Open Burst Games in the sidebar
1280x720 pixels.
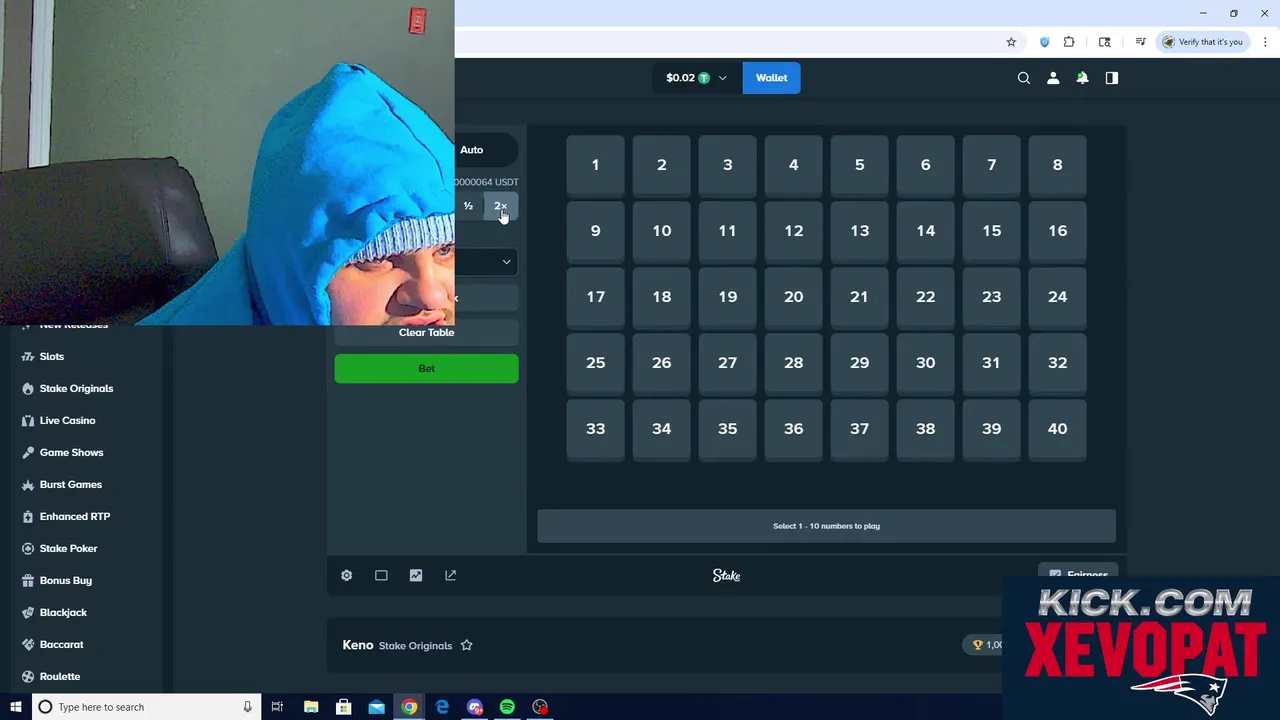tap(70, 484)
